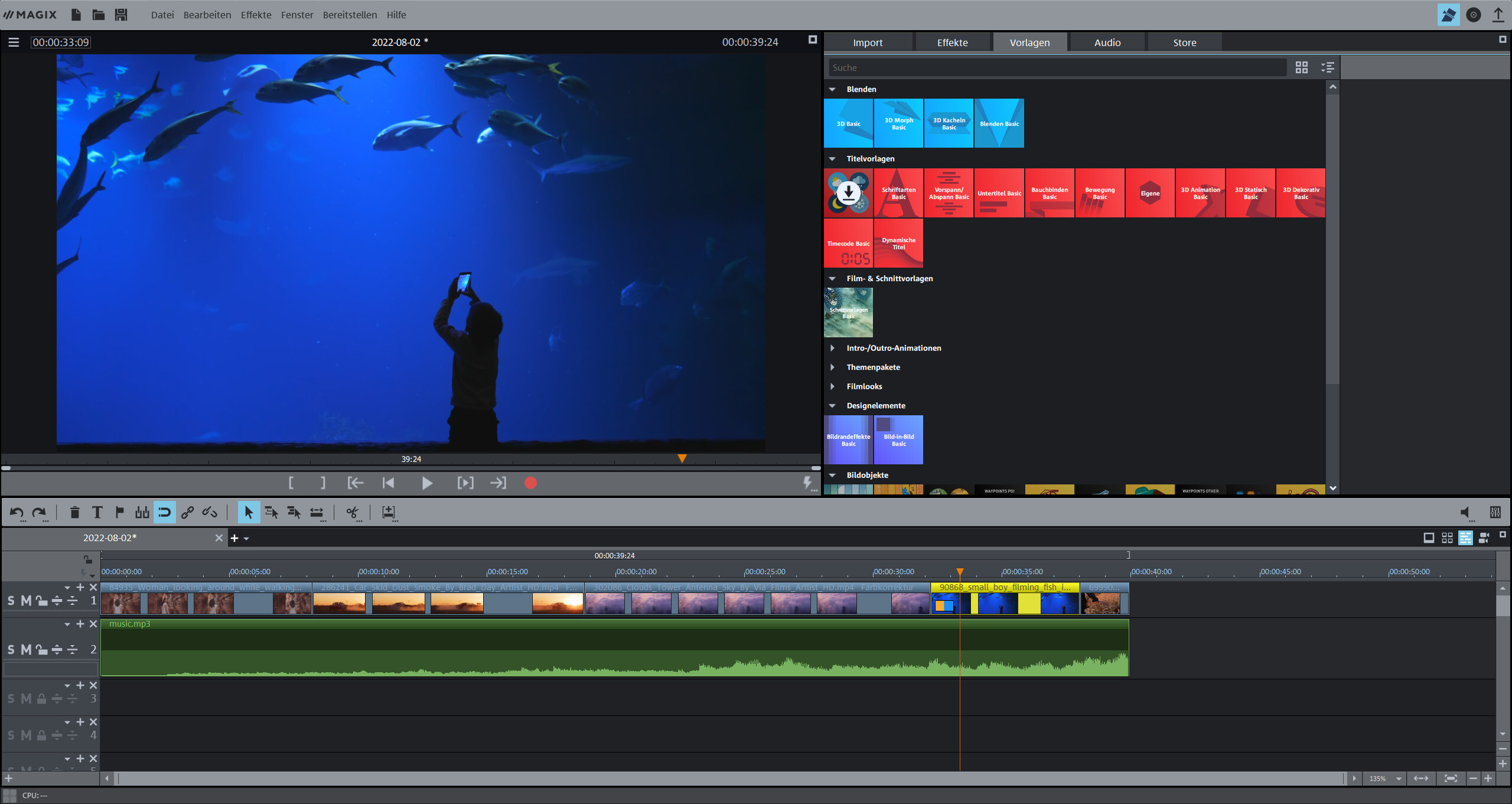Select the Schriftarten Basic title template
The image size is (1512, 804).
click(898, 193)
